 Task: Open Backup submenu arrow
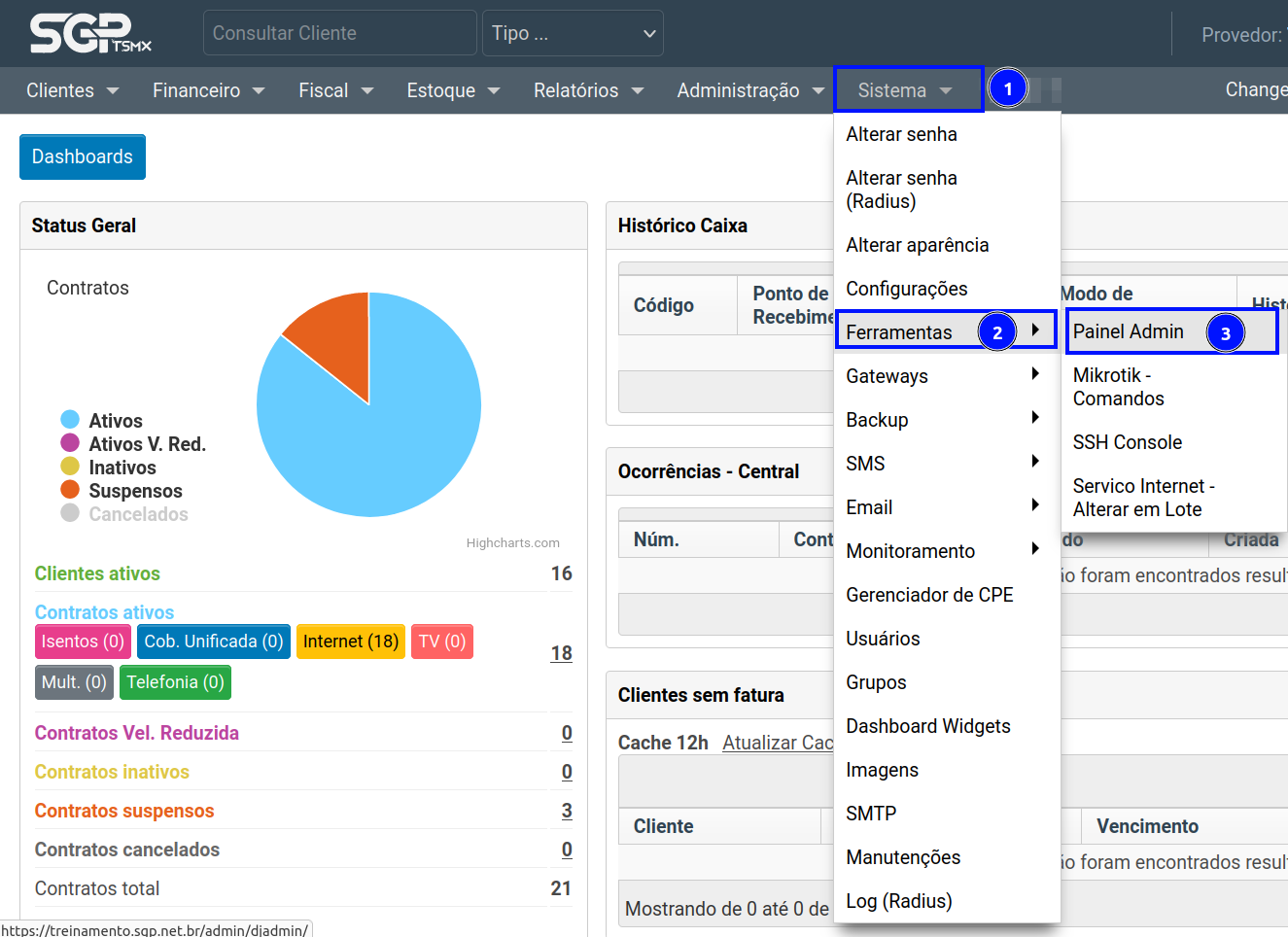[x=1034, y=419]
